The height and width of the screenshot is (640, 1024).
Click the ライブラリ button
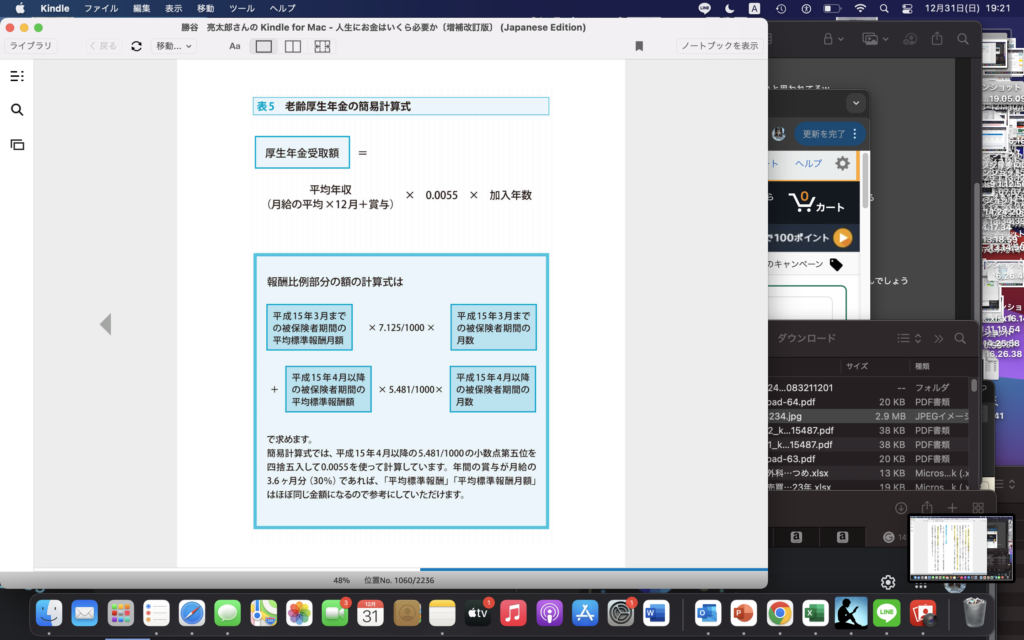point(32,46)
